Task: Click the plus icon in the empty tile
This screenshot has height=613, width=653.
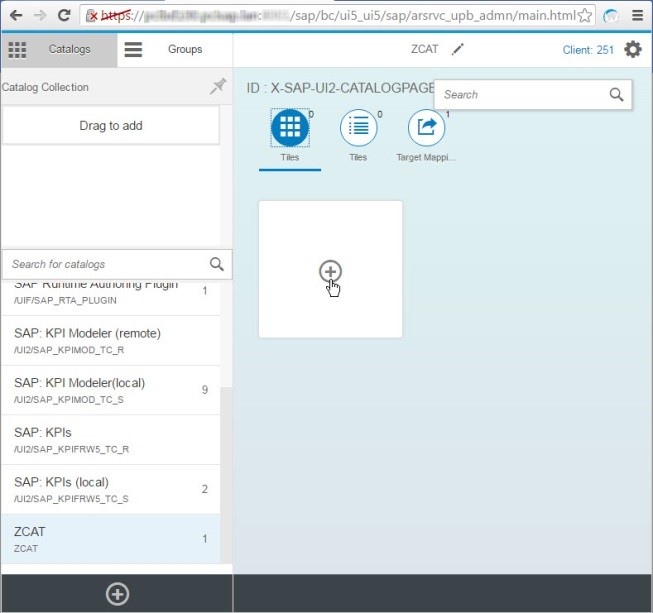Action: tap(330, 271)
